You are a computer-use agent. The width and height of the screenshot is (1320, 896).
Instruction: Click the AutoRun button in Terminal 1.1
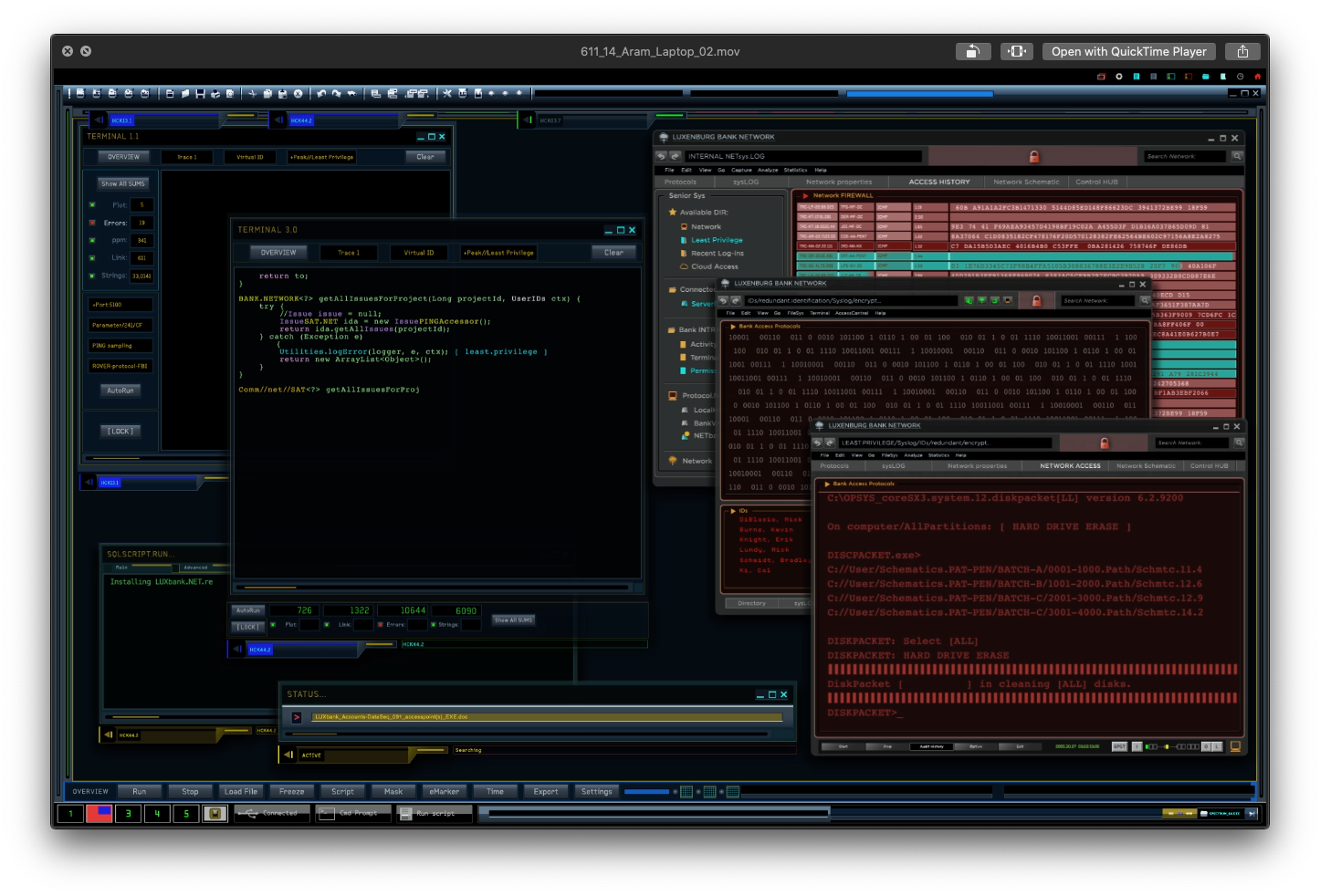[x=120, y=391]
